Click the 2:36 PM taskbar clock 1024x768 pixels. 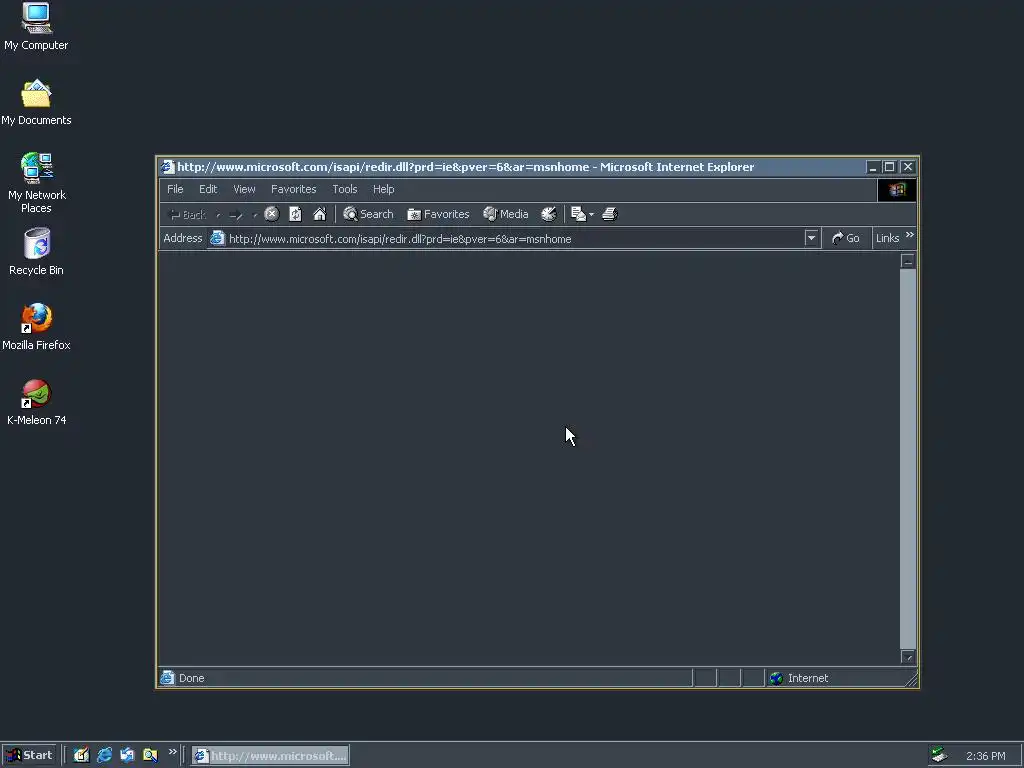click(x=985, y=756)
